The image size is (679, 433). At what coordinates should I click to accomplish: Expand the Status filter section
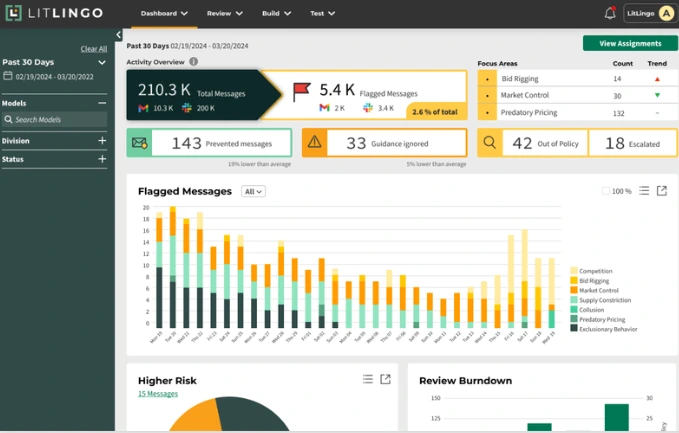pyautogui.click(x=102, y=159)
